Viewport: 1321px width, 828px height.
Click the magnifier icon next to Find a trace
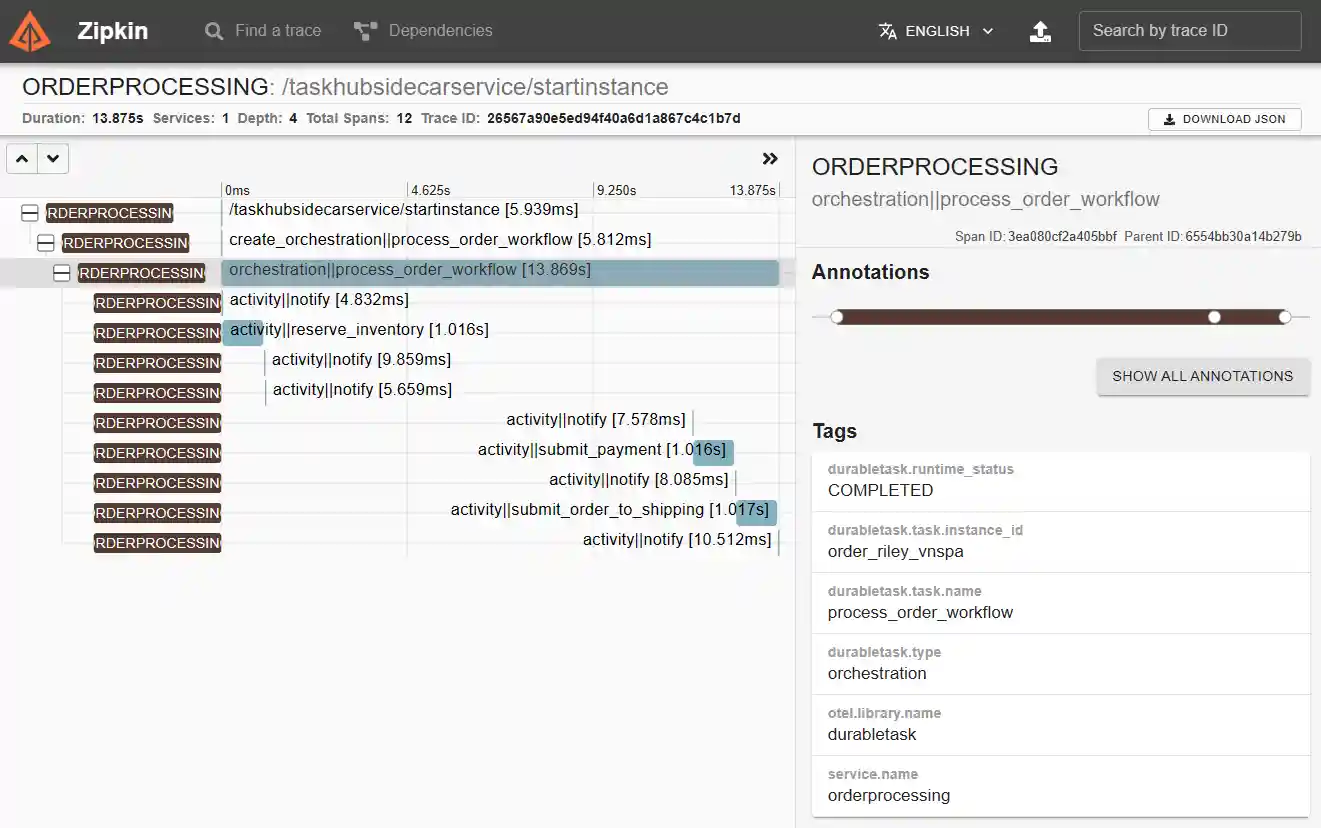coord(213,30)
